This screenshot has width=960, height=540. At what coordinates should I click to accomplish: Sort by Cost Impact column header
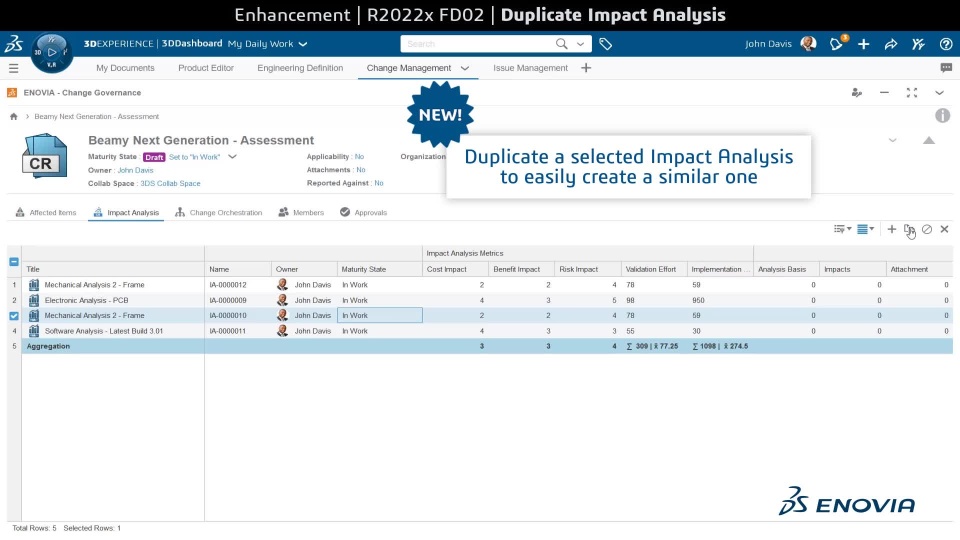coord(455,269)
